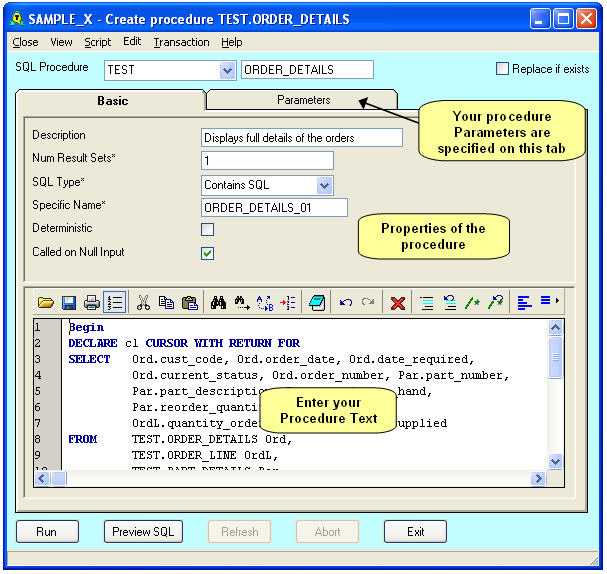This screenshot has height=574, width=607.
Task: Click the 'SELECT' keyword on line 3
Action: [x=89, y=359]
